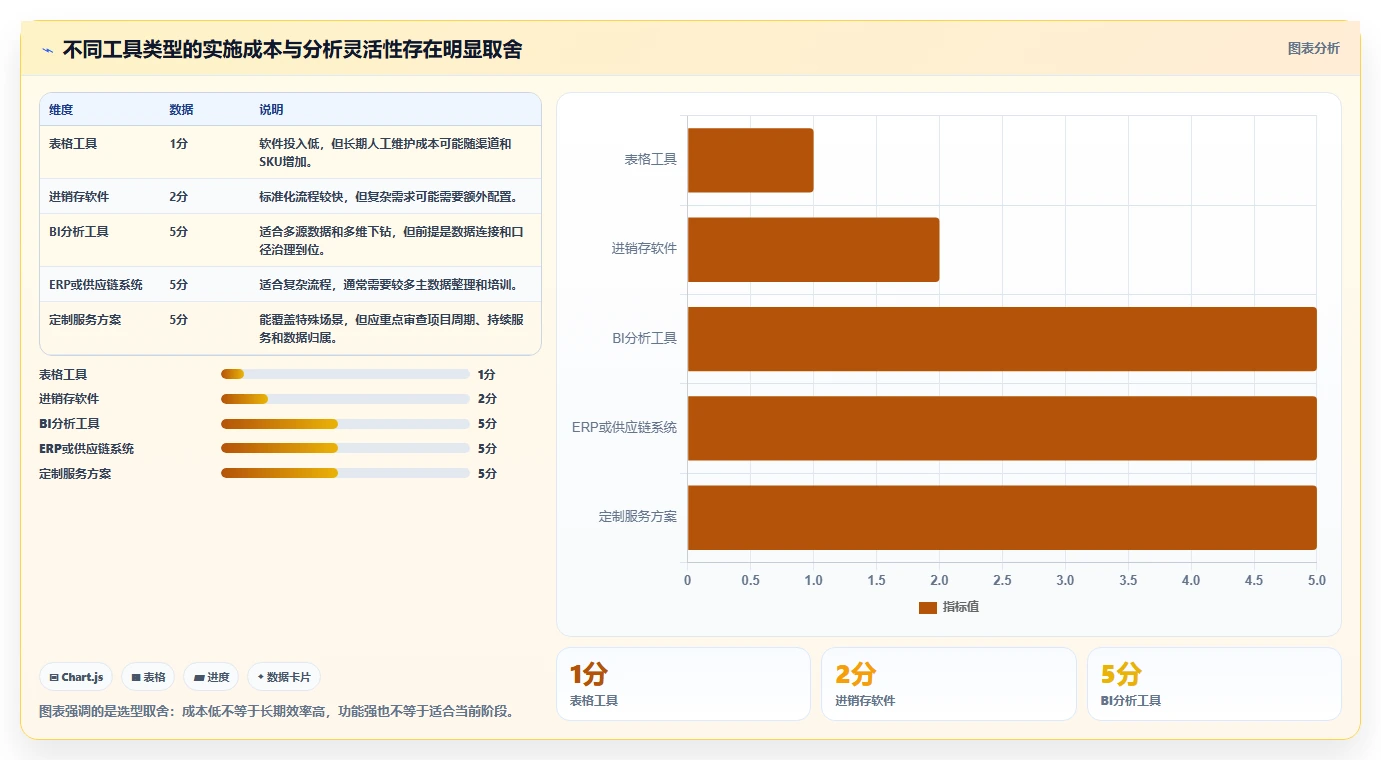This screenshot has width=1381, height=760.
Task: Click the 进销存软件 y-axis label in chart
Action: point(645,248)
